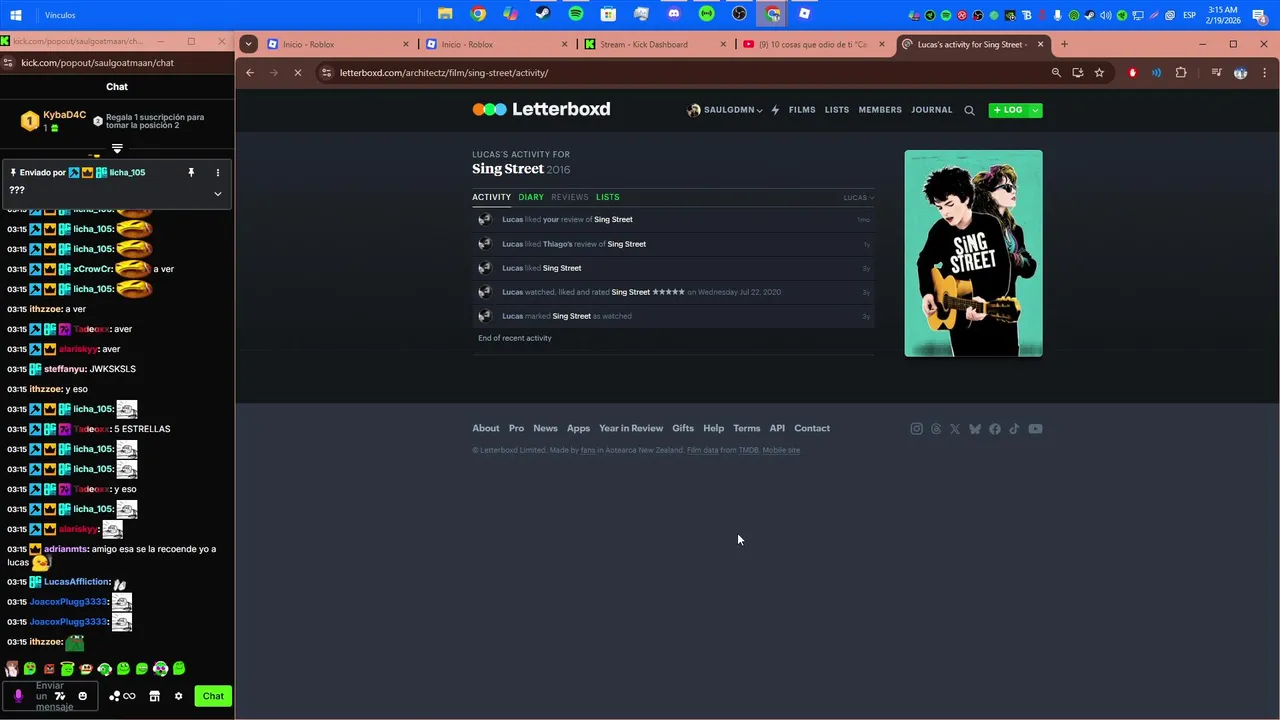1280x720 pixels.
Task: Expand the LUCAS member filter dropdown
Action: [858, 198]
